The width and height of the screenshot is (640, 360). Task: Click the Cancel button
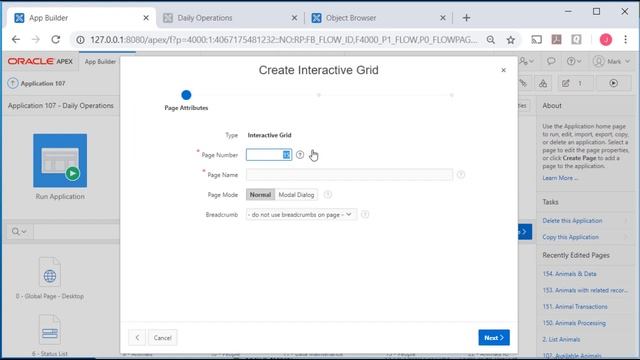(162, 338)
